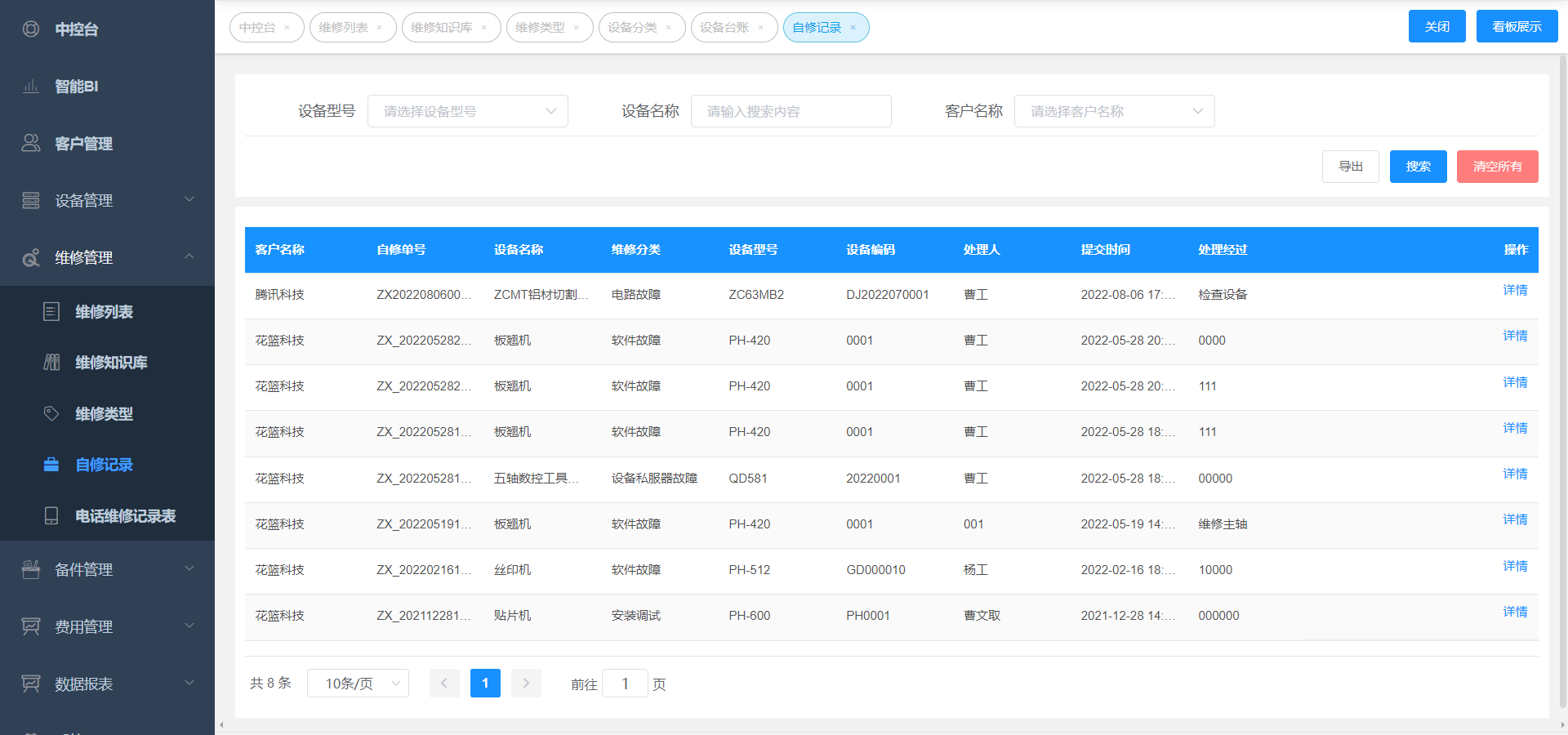Open 智能BI via its bar chart icon
1568x735 pixels.
coord(31,87)
